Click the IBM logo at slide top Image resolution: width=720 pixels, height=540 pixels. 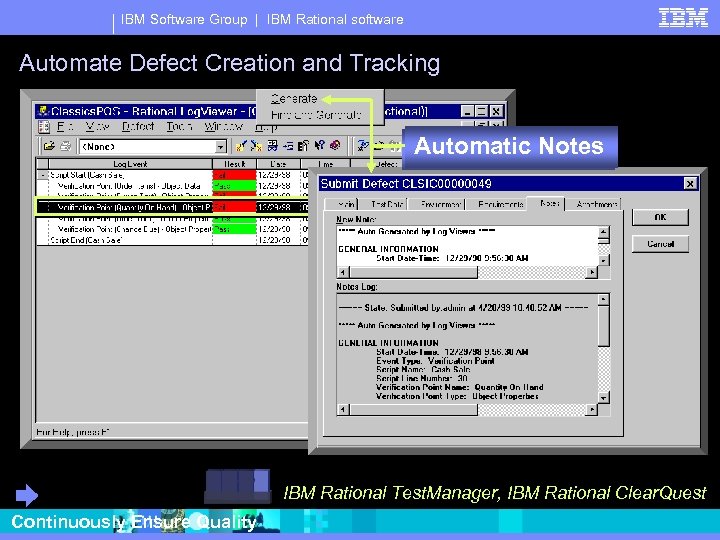click(x=683, y=18)
